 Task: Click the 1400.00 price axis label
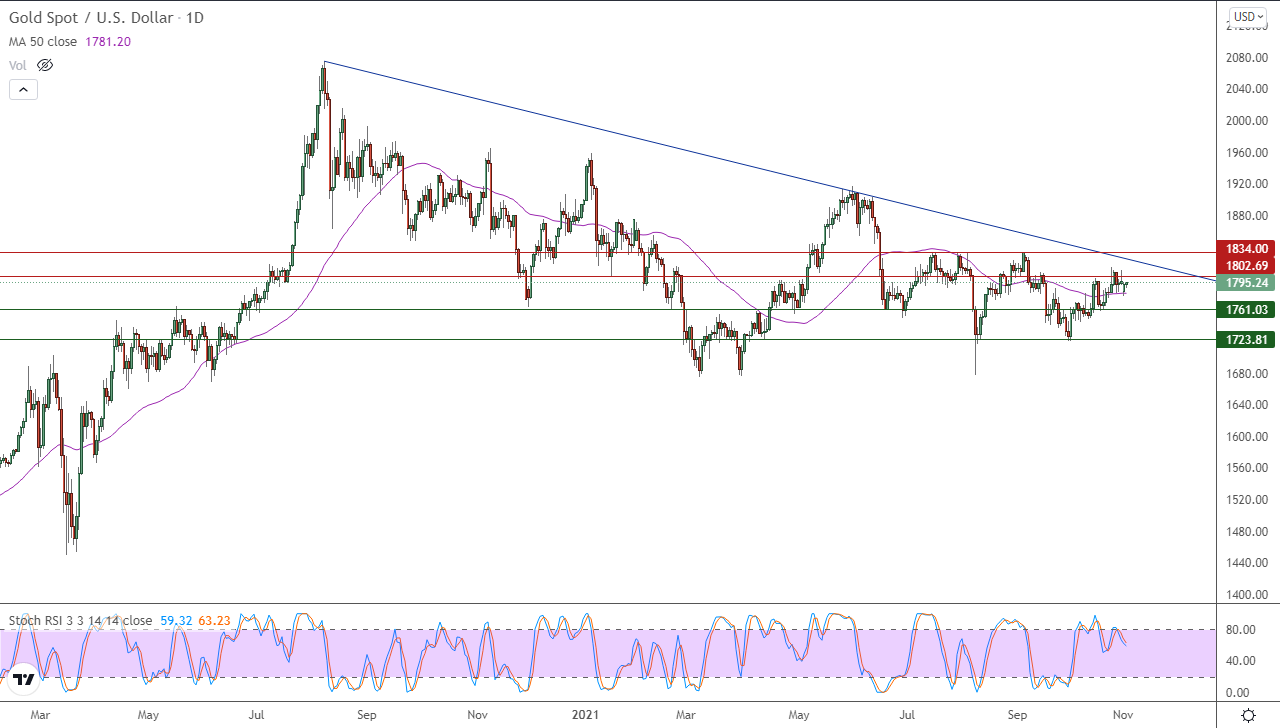click(1247, 595)
